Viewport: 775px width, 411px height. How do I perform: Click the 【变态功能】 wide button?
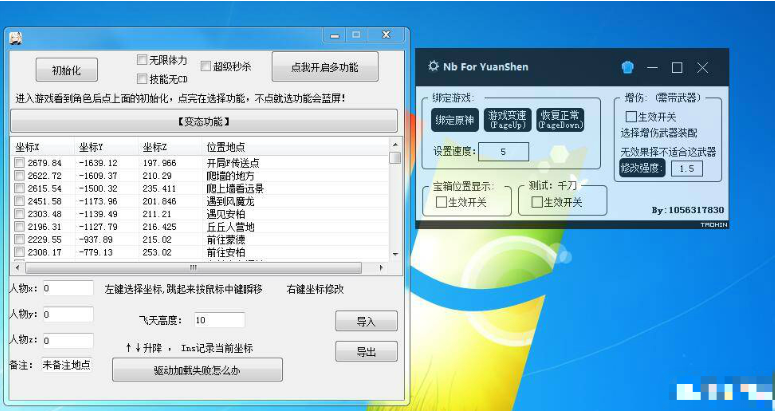[x=204, y=121]
